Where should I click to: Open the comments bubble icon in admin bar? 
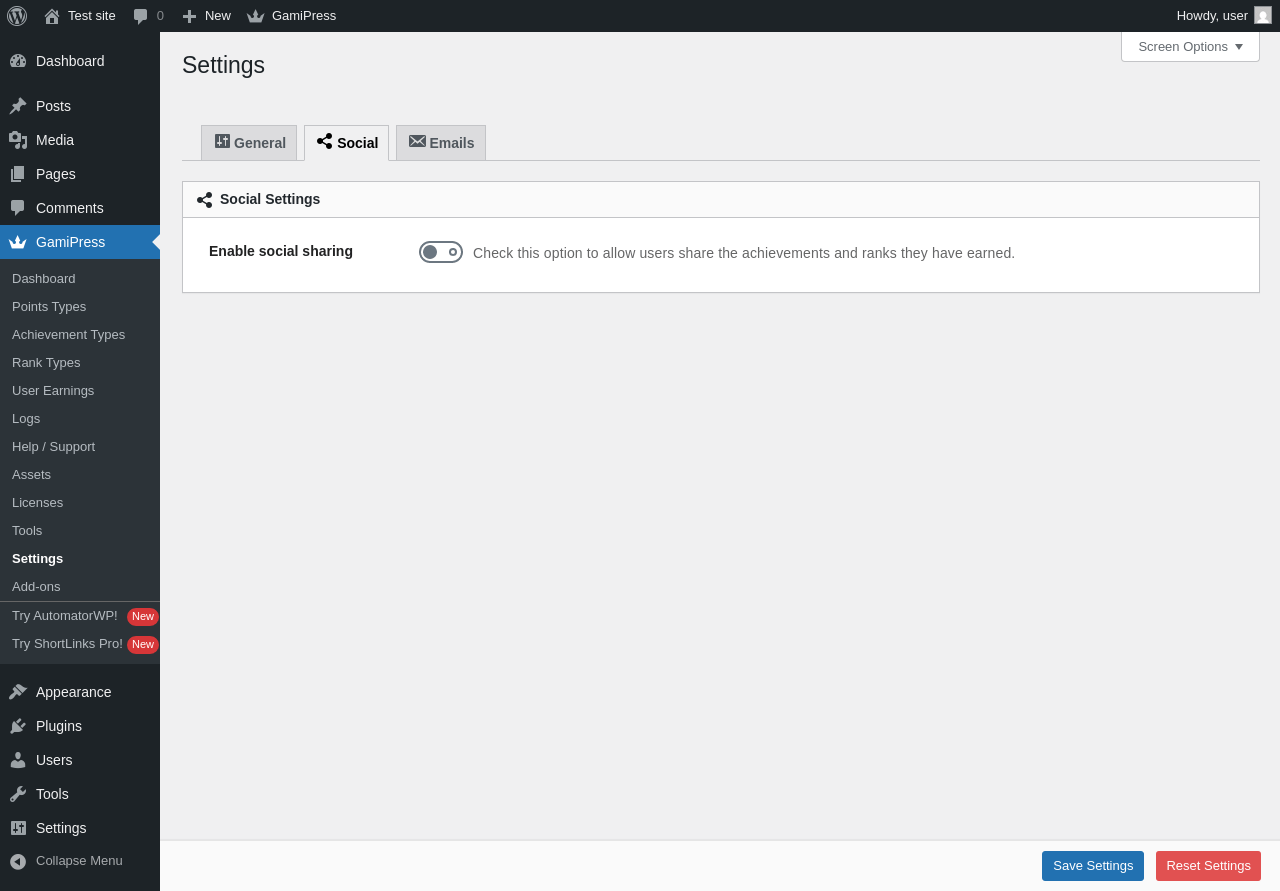[x=141, y=16]
